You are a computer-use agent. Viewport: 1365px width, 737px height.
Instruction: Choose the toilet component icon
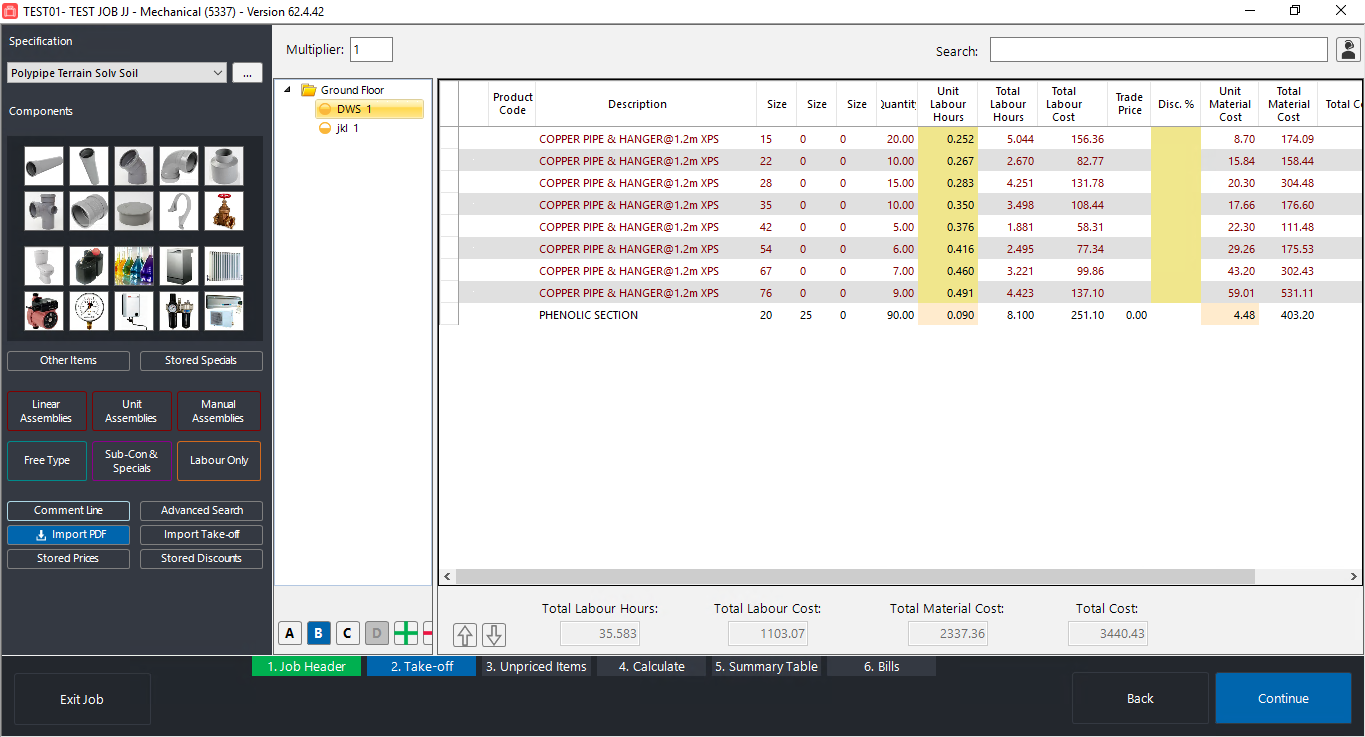tap(44, 266)
